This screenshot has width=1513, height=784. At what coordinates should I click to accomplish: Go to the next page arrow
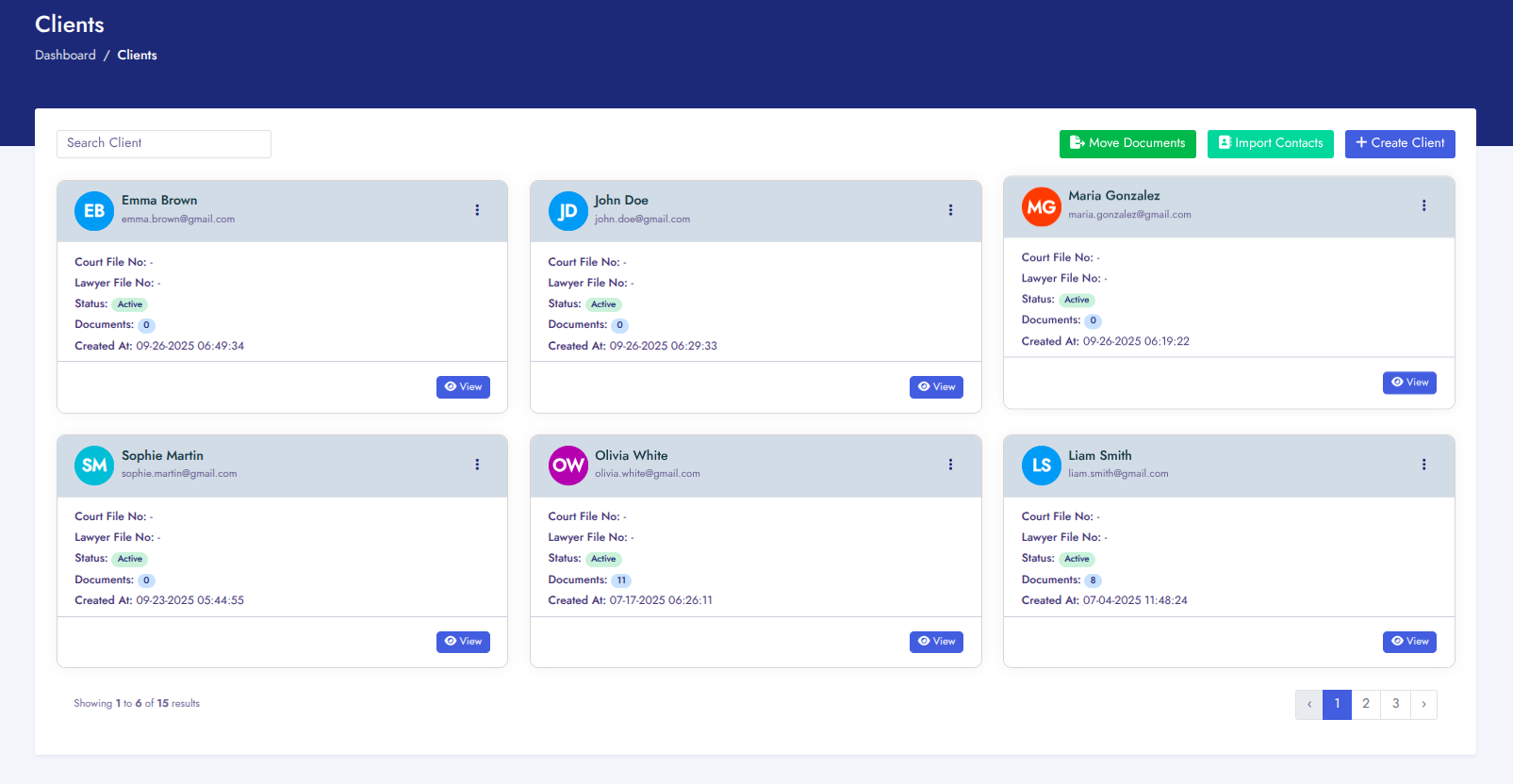[x=1423, y=704]
